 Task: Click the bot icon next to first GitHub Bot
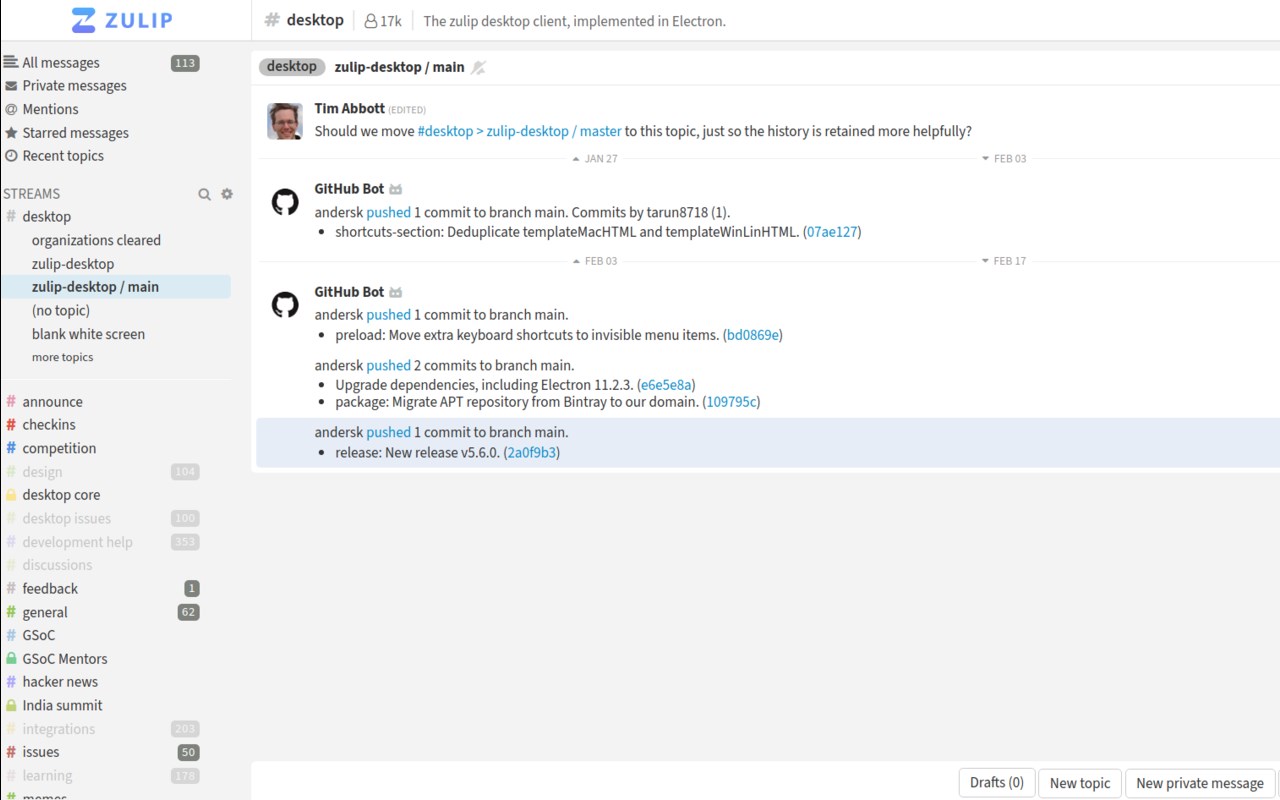click(x=396, y=189)
